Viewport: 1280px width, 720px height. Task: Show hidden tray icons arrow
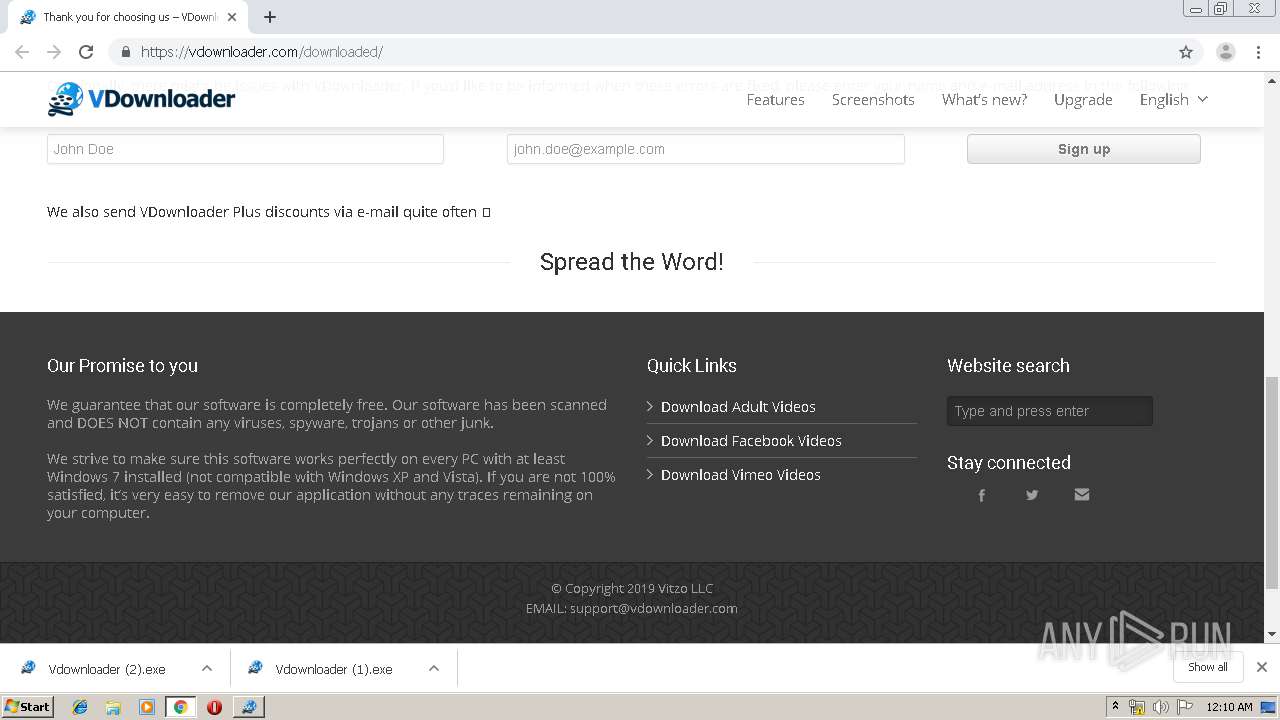coord(1115,707)
